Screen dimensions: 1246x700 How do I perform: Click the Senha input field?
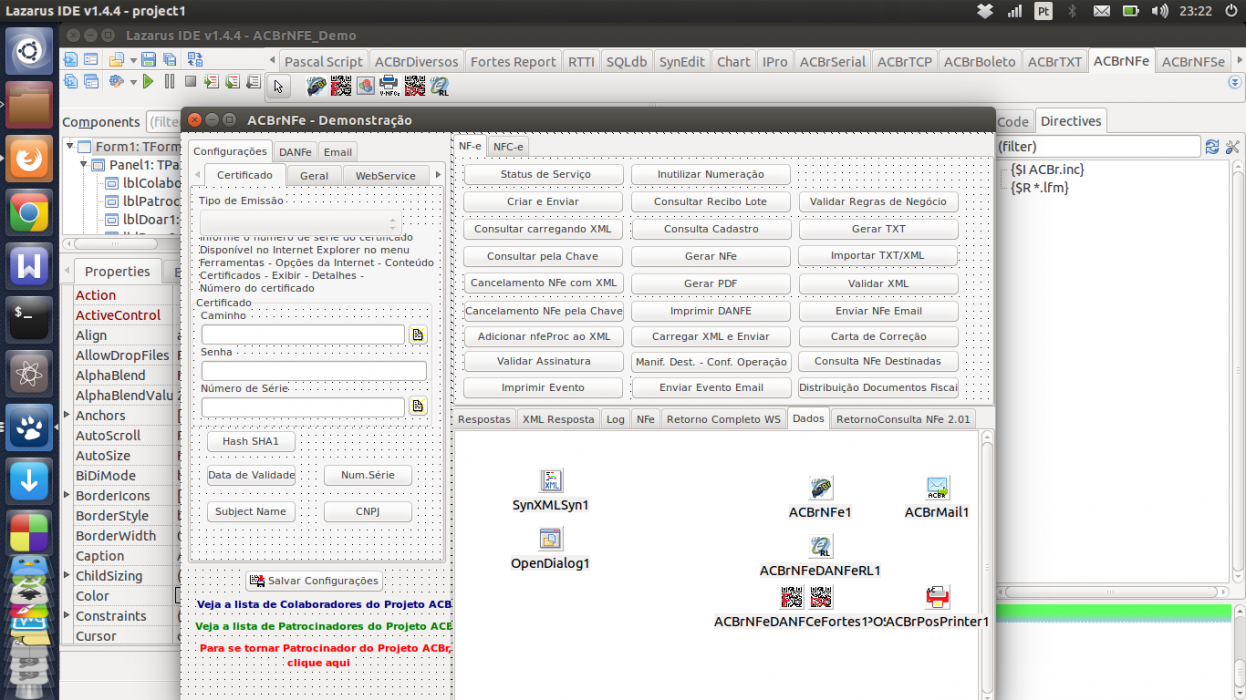pos(314,371)
